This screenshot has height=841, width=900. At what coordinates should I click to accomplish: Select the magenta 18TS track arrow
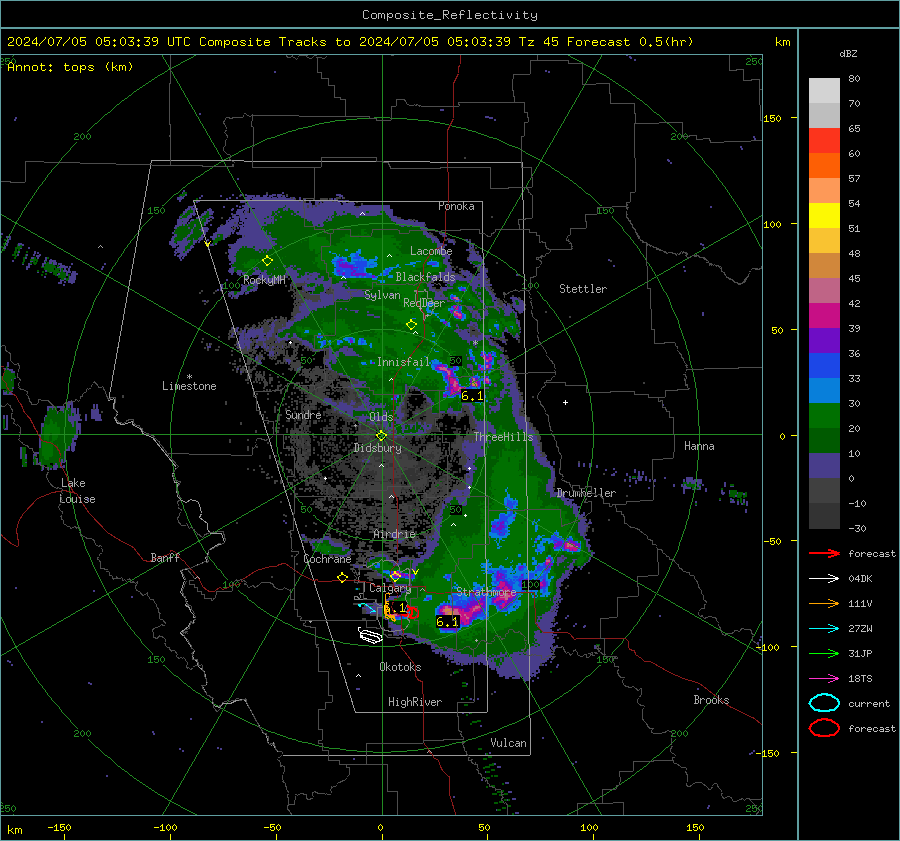[824, 679]
